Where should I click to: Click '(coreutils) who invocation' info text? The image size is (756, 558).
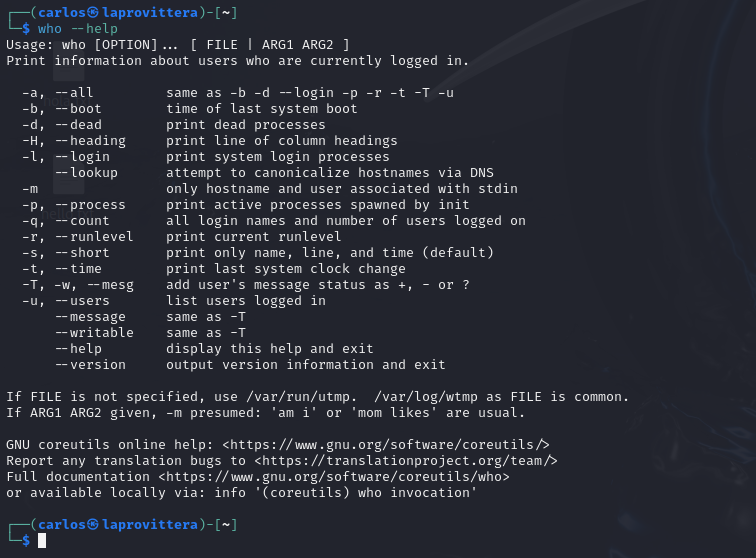[x=365, y=492]
